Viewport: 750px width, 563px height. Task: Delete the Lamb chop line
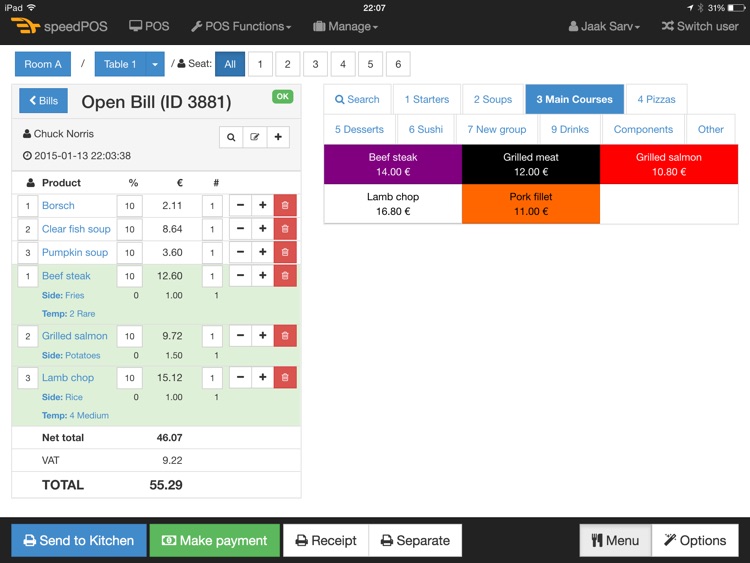pyautogui.click(x=285, y=377)
